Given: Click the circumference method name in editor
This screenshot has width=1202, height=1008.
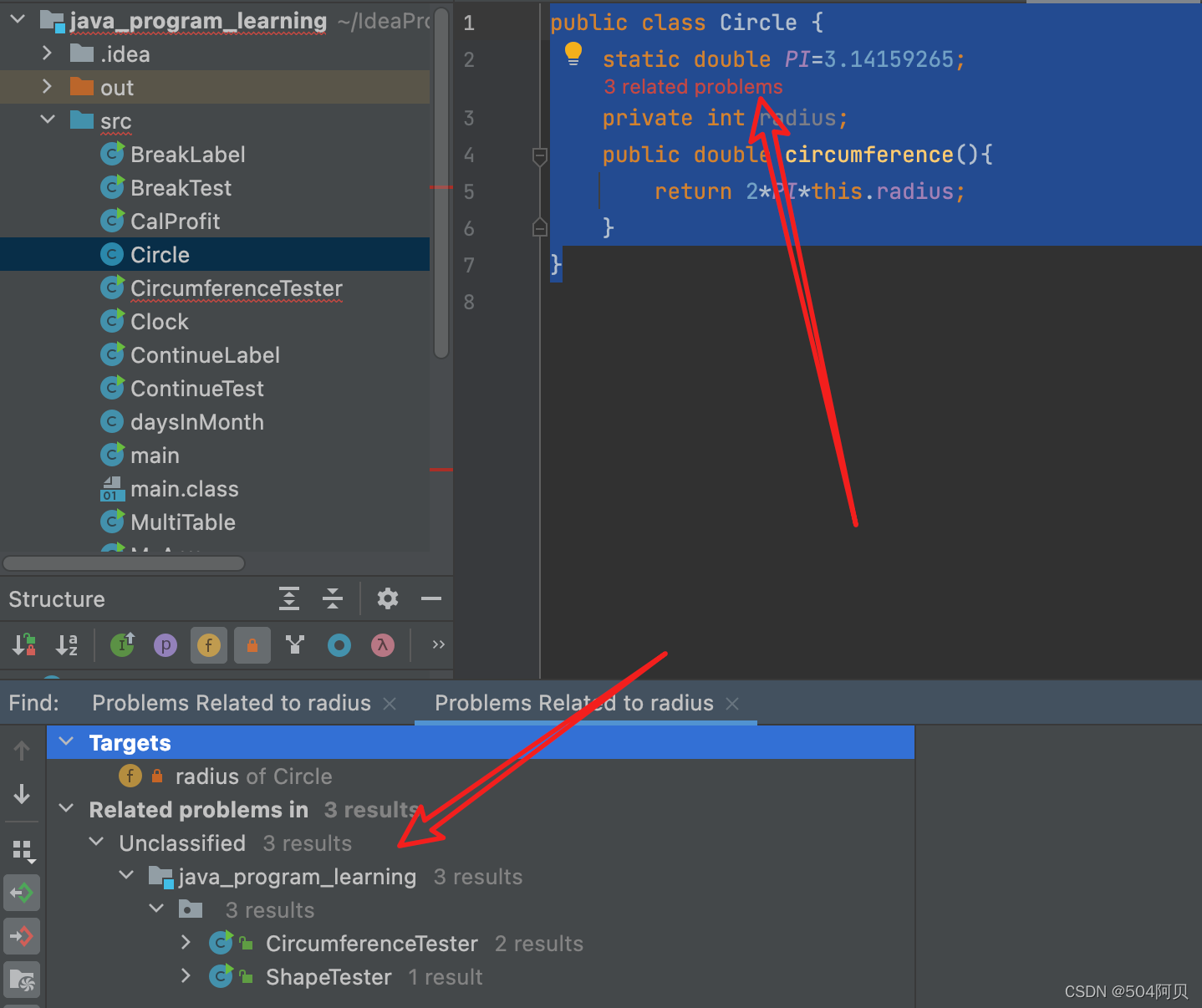Looking at the screenshot, I should point(868,155).
